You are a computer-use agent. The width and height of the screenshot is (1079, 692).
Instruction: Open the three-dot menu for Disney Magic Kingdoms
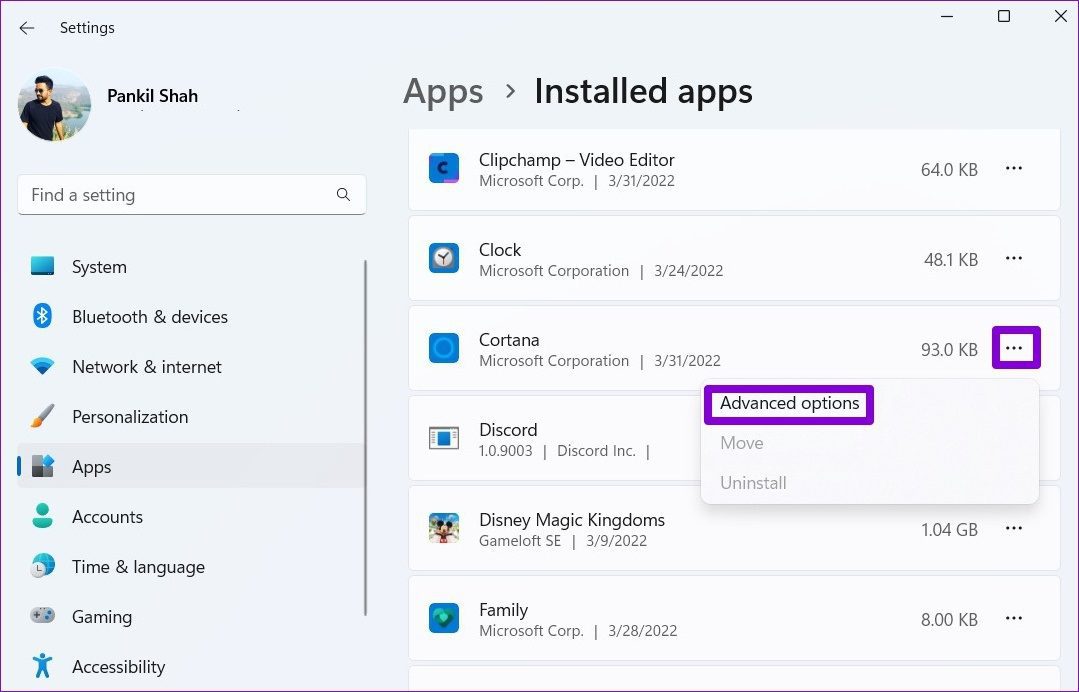click(x=1014, y=529)
